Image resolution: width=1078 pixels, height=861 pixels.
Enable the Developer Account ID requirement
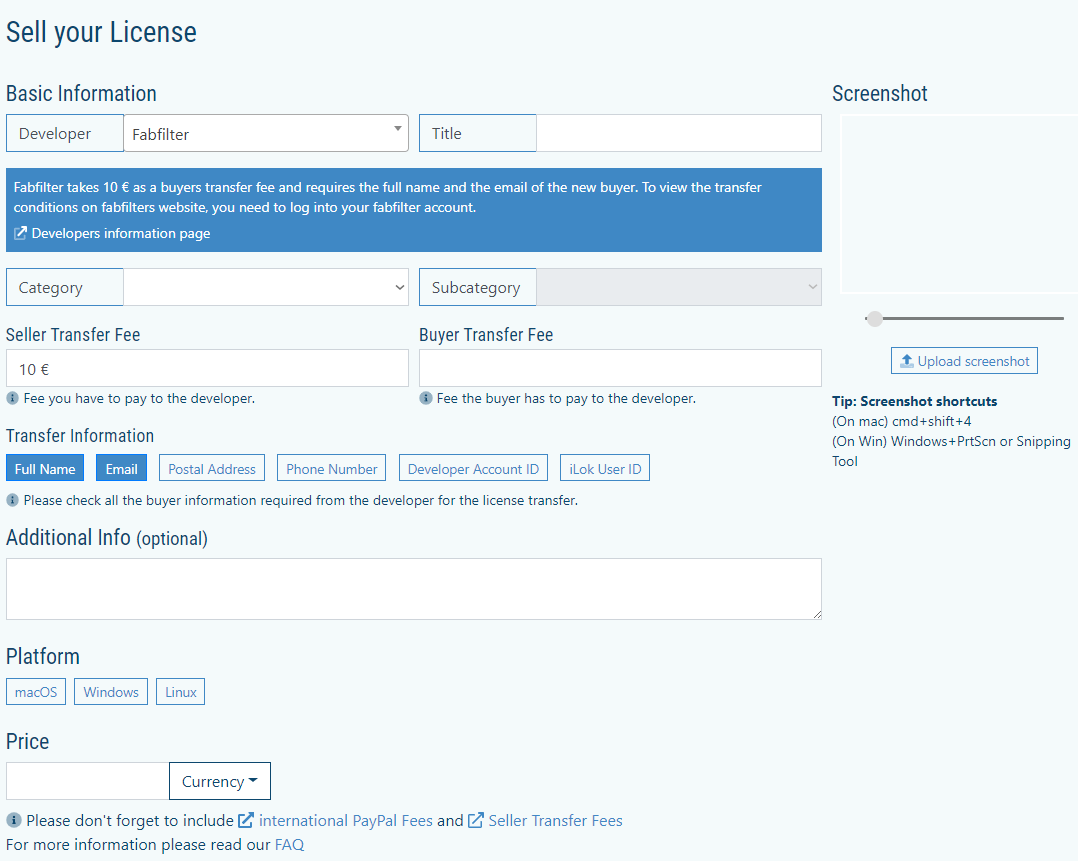click(x=473, y=468)
